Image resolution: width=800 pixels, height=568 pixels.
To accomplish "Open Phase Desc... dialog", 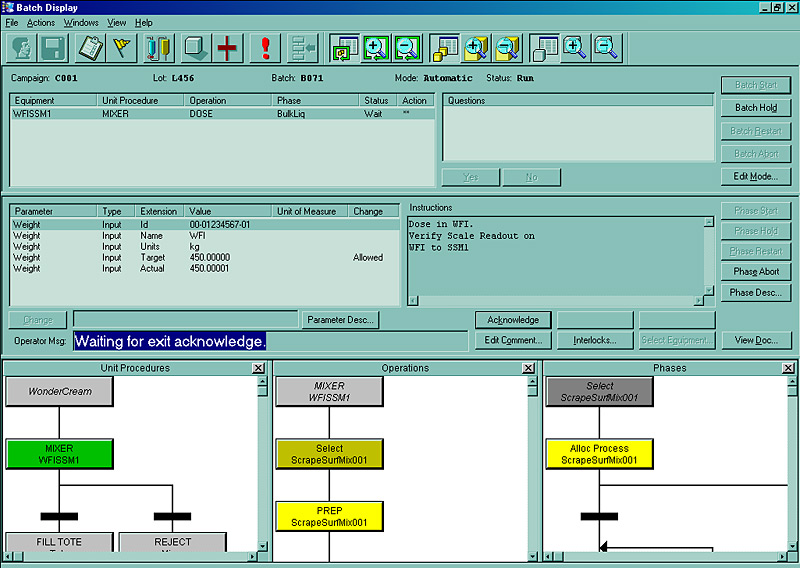I will click(x=756, y=292).
